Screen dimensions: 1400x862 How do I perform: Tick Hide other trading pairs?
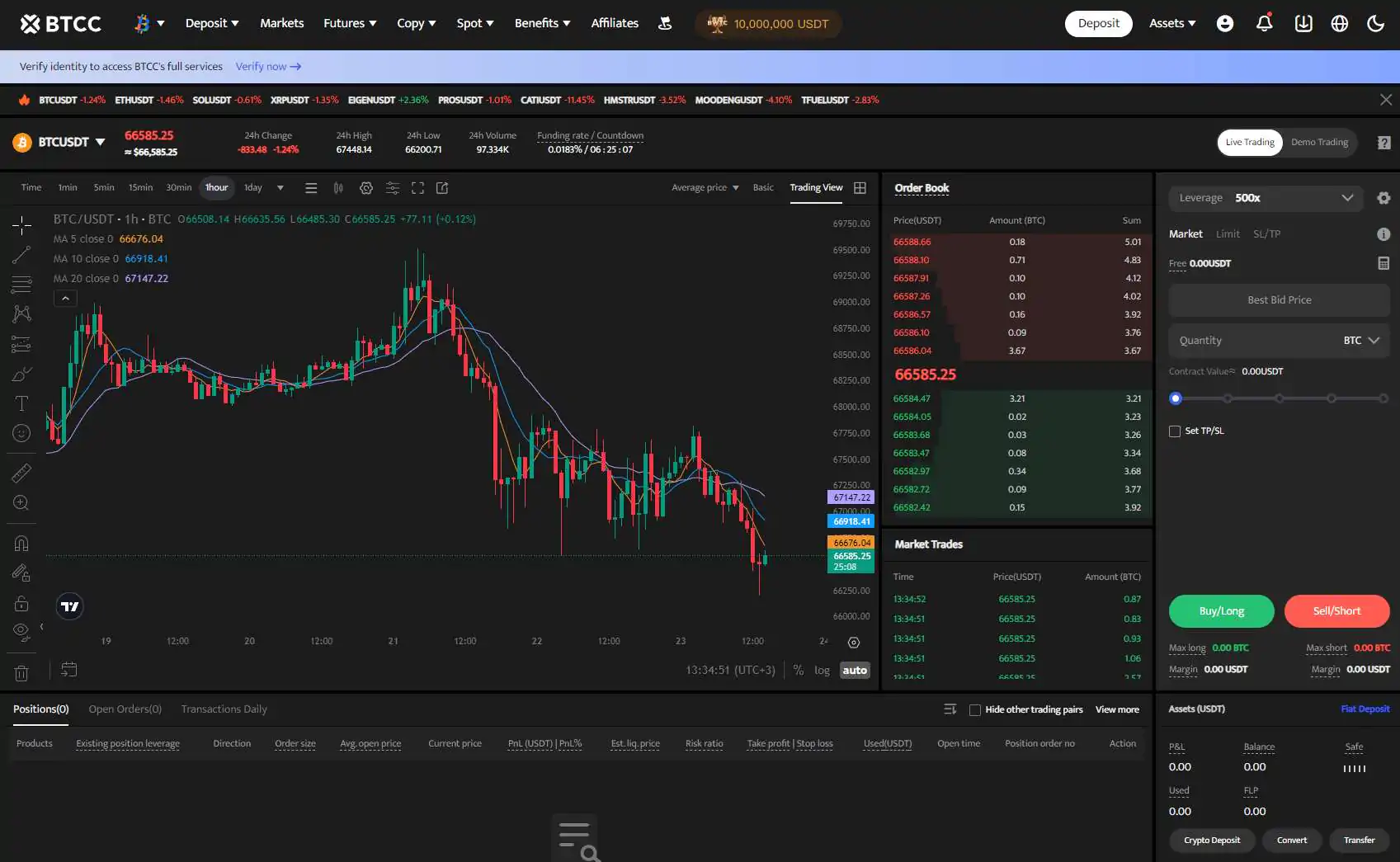(x=974, y=710)
